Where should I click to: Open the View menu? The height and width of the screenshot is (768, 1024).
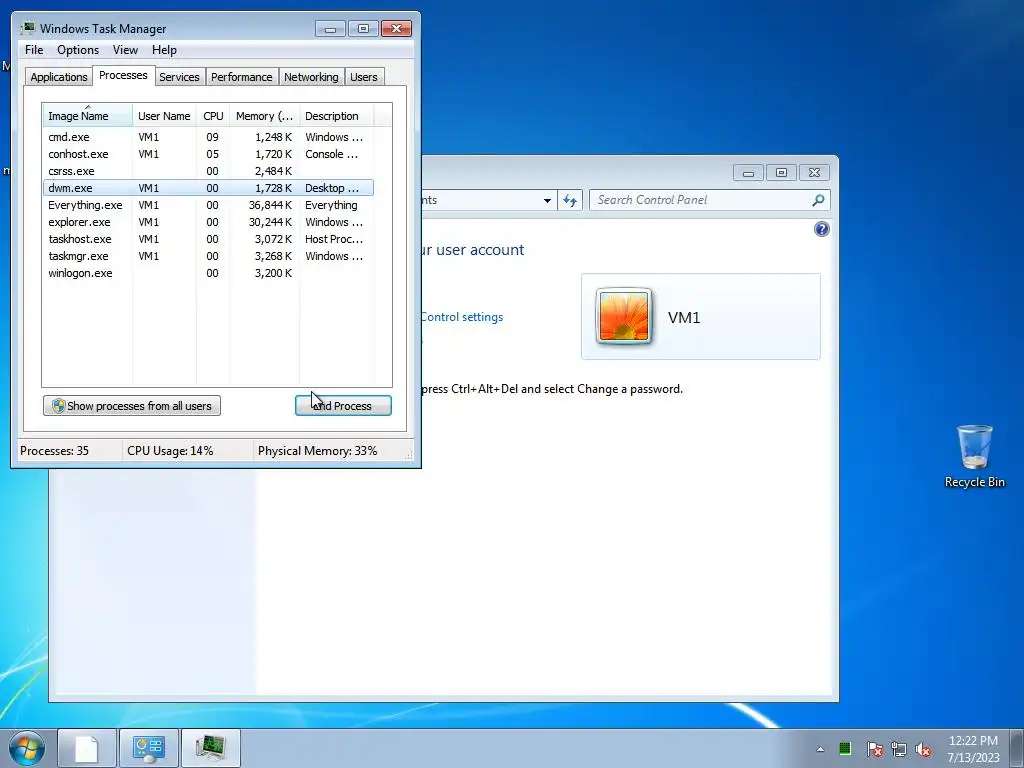[125, 50]
